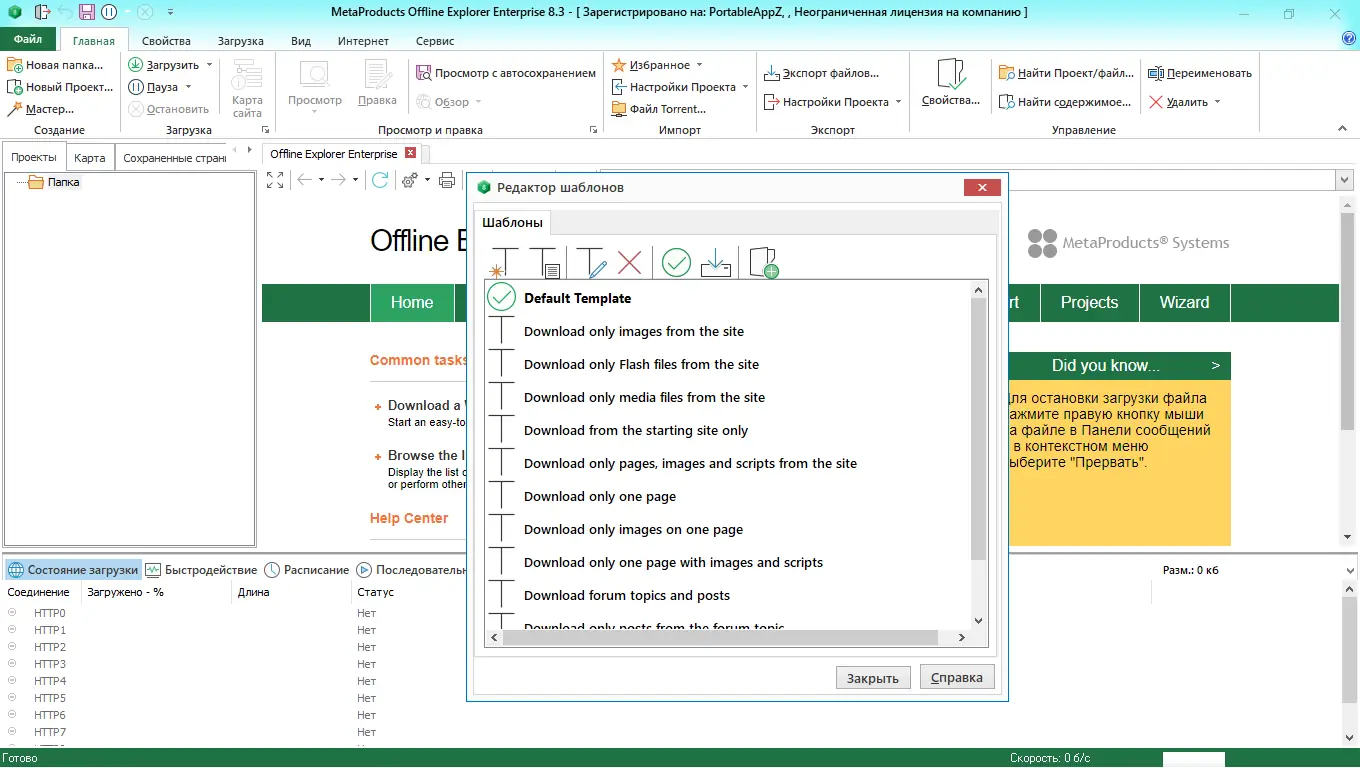This screenshot has width=1360, height=768.
Task: Click Мастер wizard wand button
Action: pyautogui.click(x=41, y=109)
